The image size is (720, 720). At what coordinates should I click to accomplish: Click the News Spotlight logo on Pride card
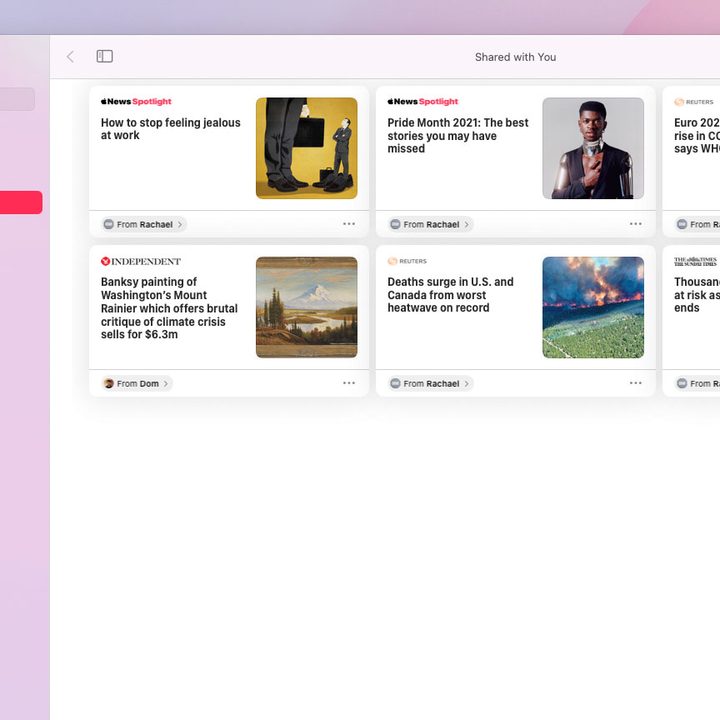(422, 101)
